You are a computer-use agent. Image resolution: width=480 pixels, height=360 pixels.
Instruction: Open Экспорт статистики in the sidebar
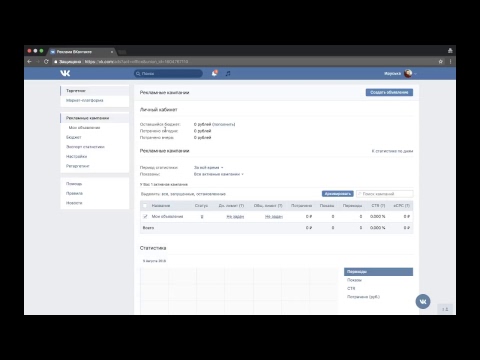coord(85,147)
